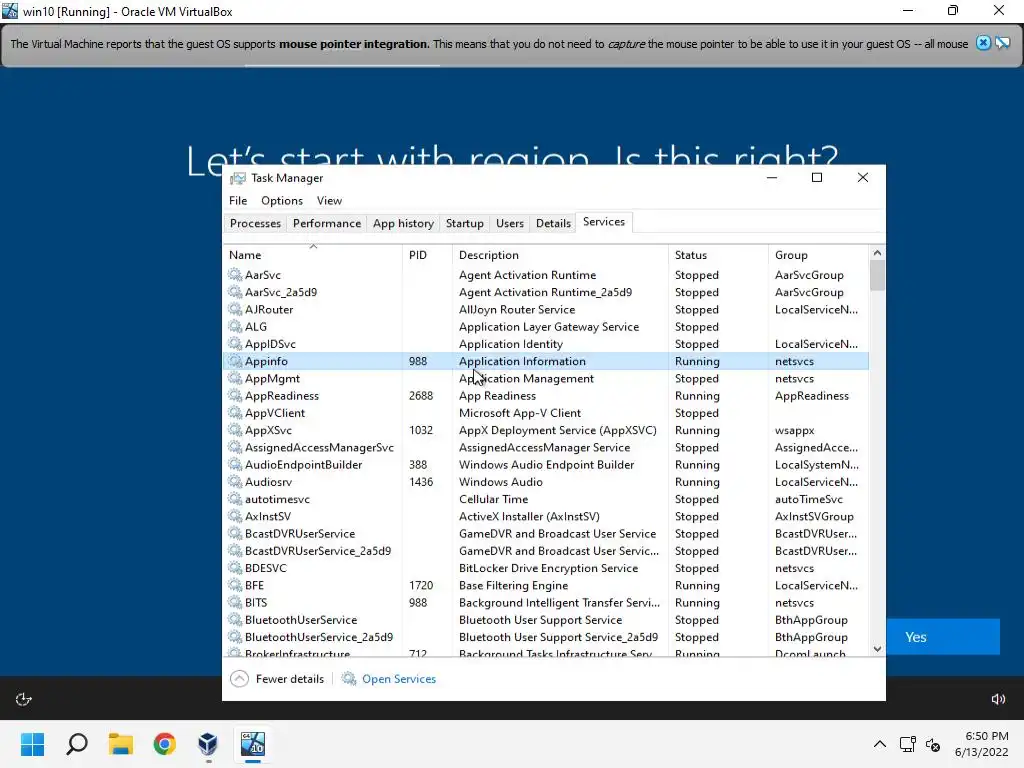Viewport: 1024px width, 768px height.
Task: Click the AudioEndpointBuilder service gear icon
Action: coord(235,465)
